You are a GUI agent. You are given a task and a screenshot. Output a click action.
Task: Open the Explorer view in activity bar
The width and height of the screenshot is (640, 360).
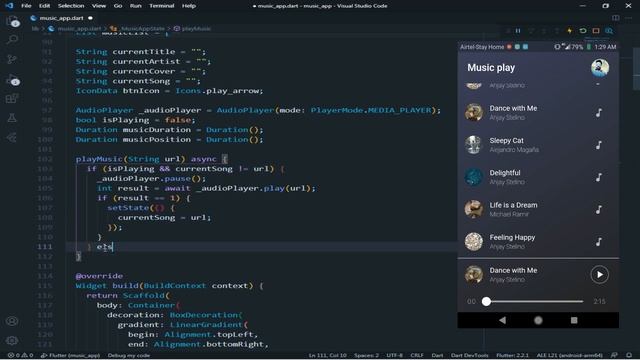pyautogui.click(x=12, y=21)
